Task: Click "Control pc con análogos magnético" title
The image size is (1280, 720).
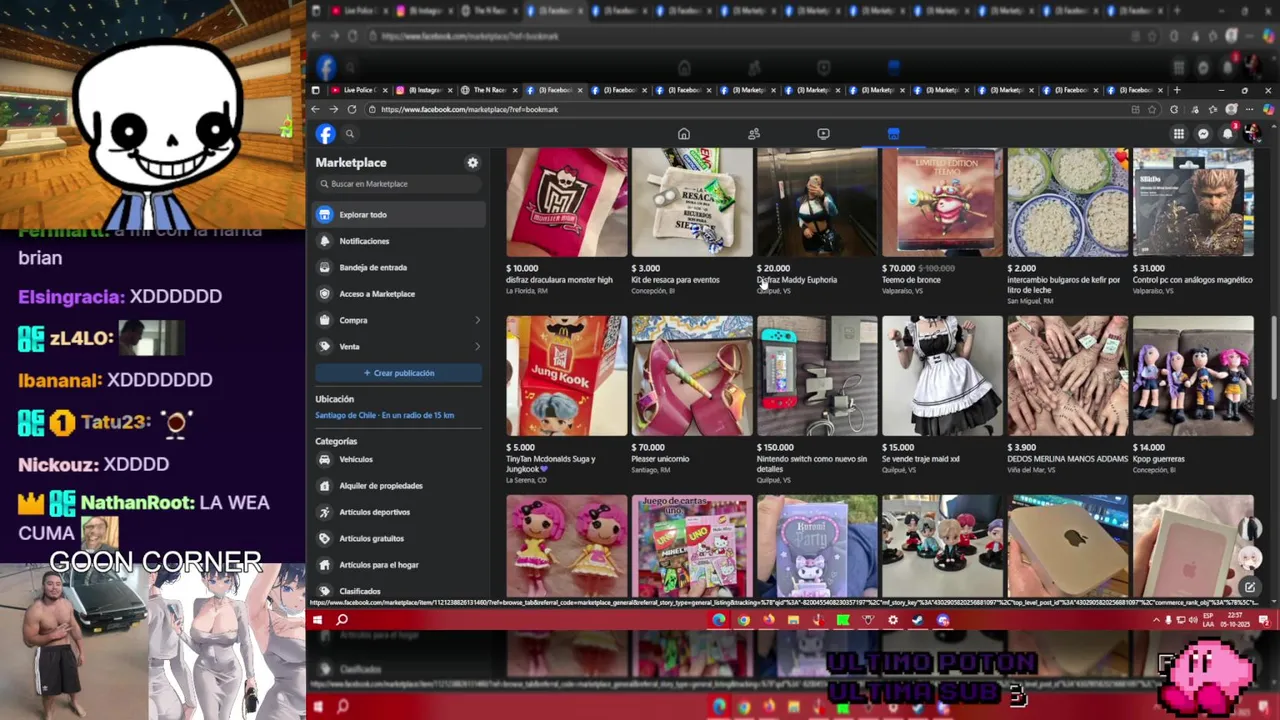Action: point(1192,280)
